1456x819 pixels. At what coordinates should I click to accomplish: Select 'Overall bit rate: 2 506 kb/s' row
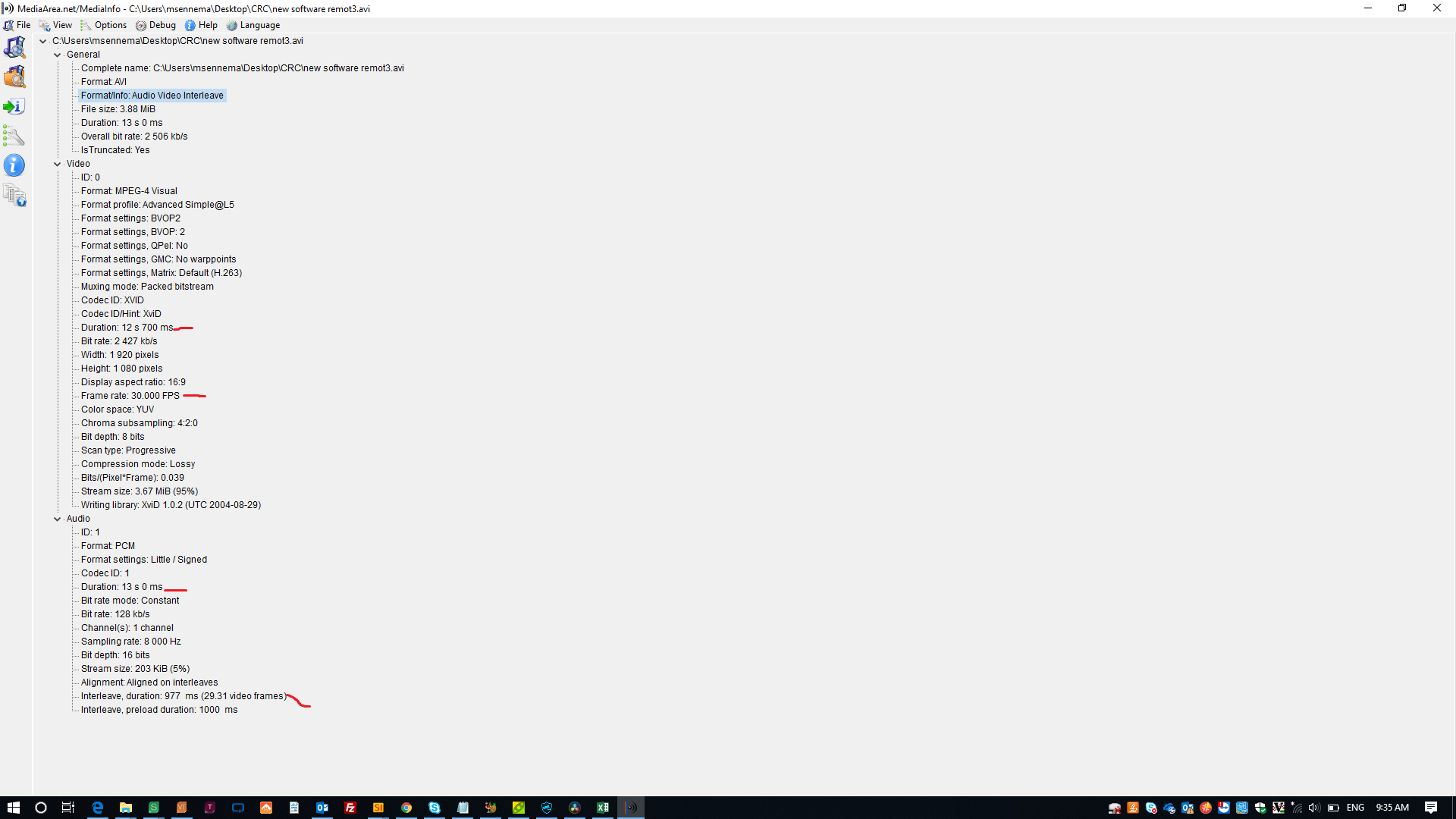[x=134, y=136]
